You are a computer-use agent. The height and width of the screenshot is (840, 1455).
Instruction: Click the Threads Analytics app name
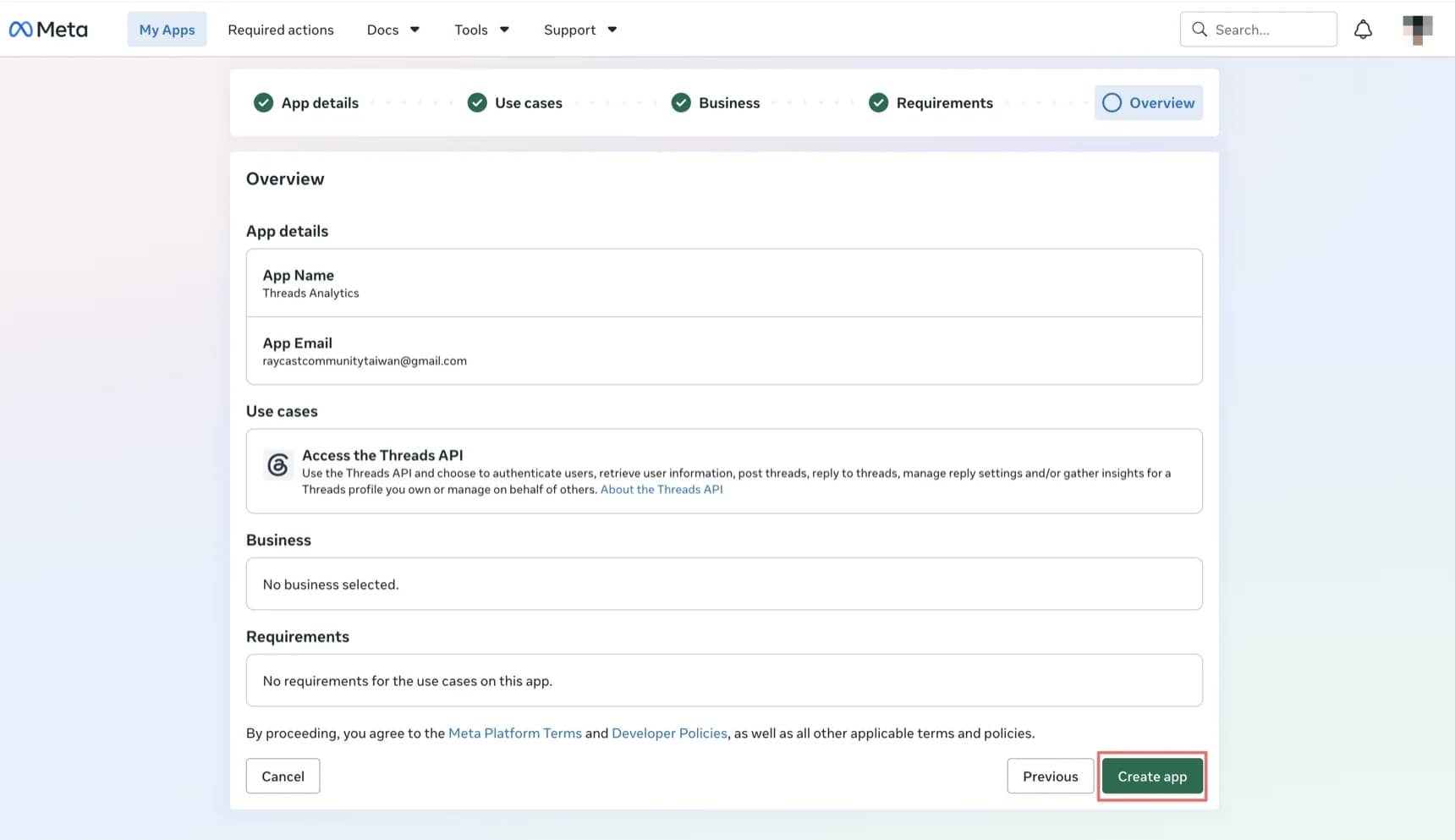pos(310,294)
